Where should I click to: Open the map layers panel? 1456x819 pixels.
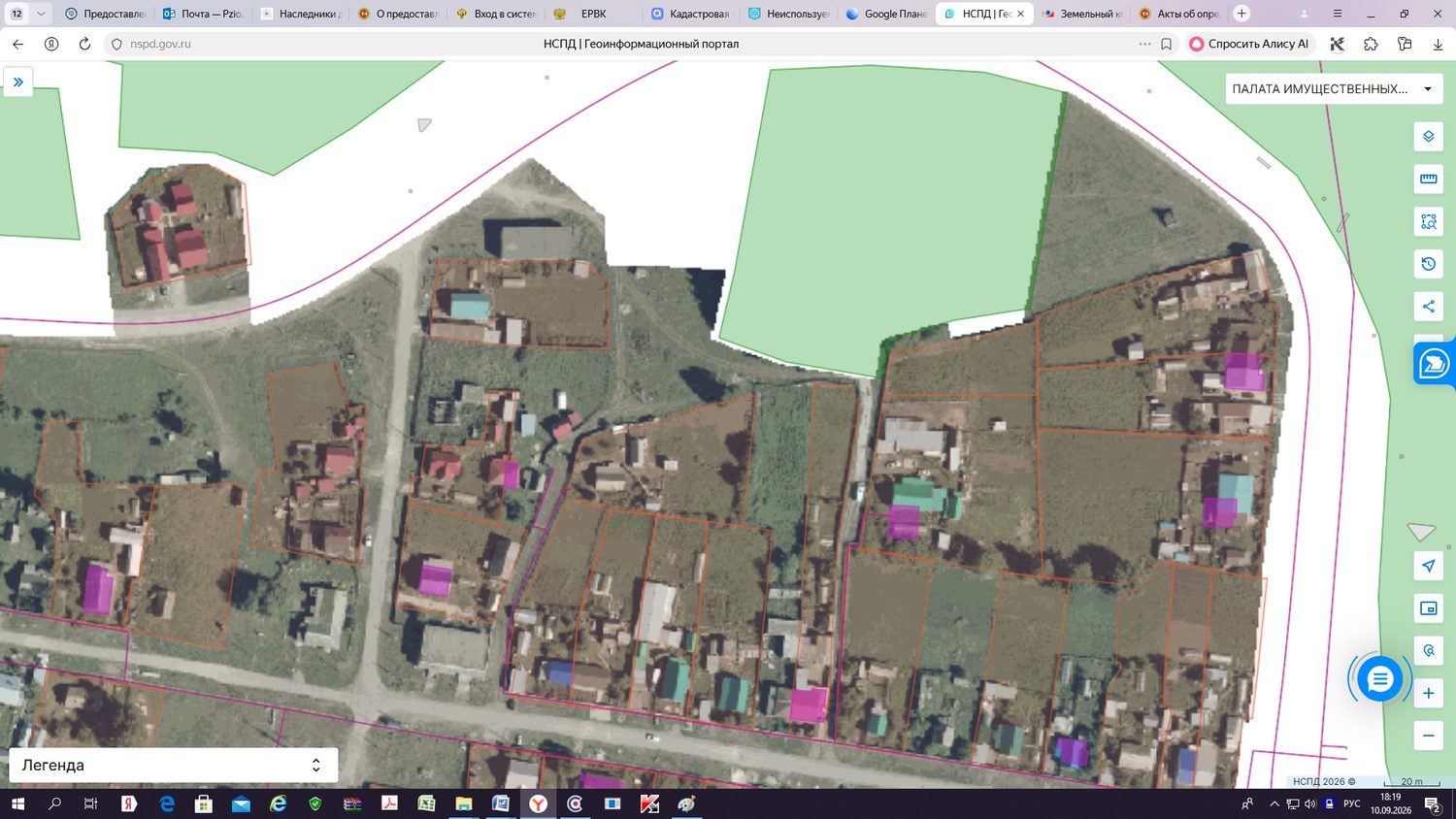1428,137
